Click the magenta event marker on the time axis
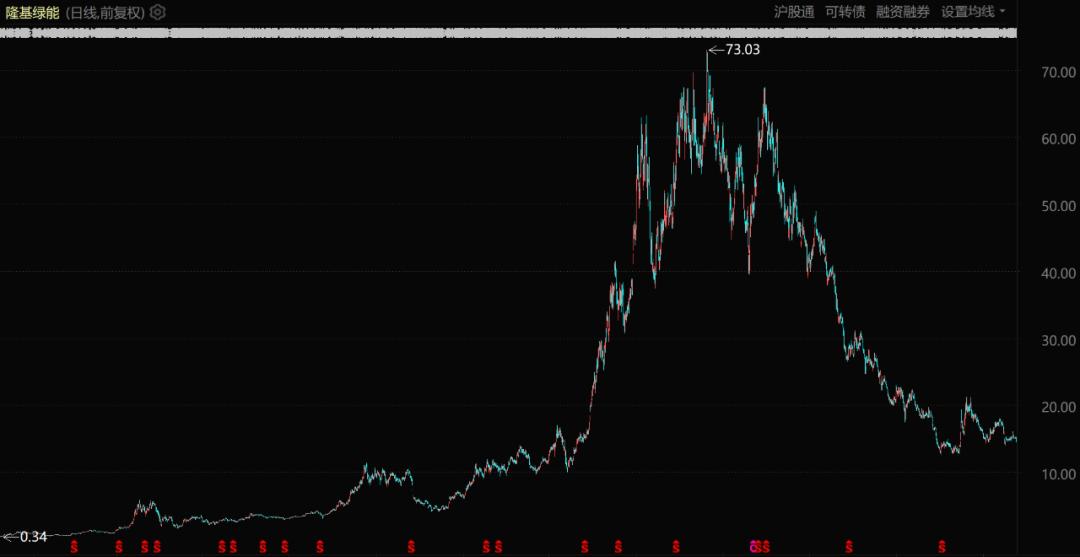This screenshot has width=1080, height=557. pos(754,547)
